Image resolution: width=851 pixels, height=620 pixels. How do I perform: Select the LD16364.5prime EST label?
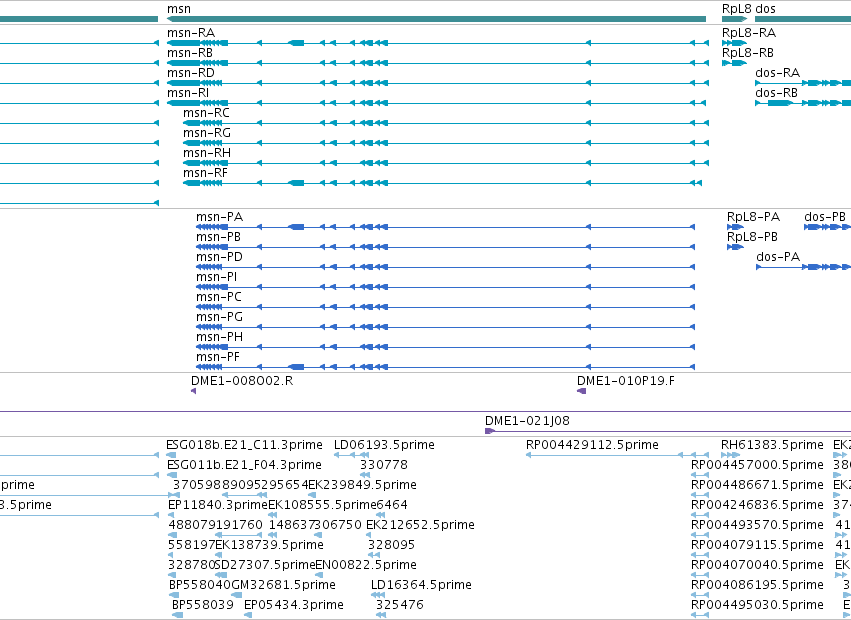click(x=421, y=585)
